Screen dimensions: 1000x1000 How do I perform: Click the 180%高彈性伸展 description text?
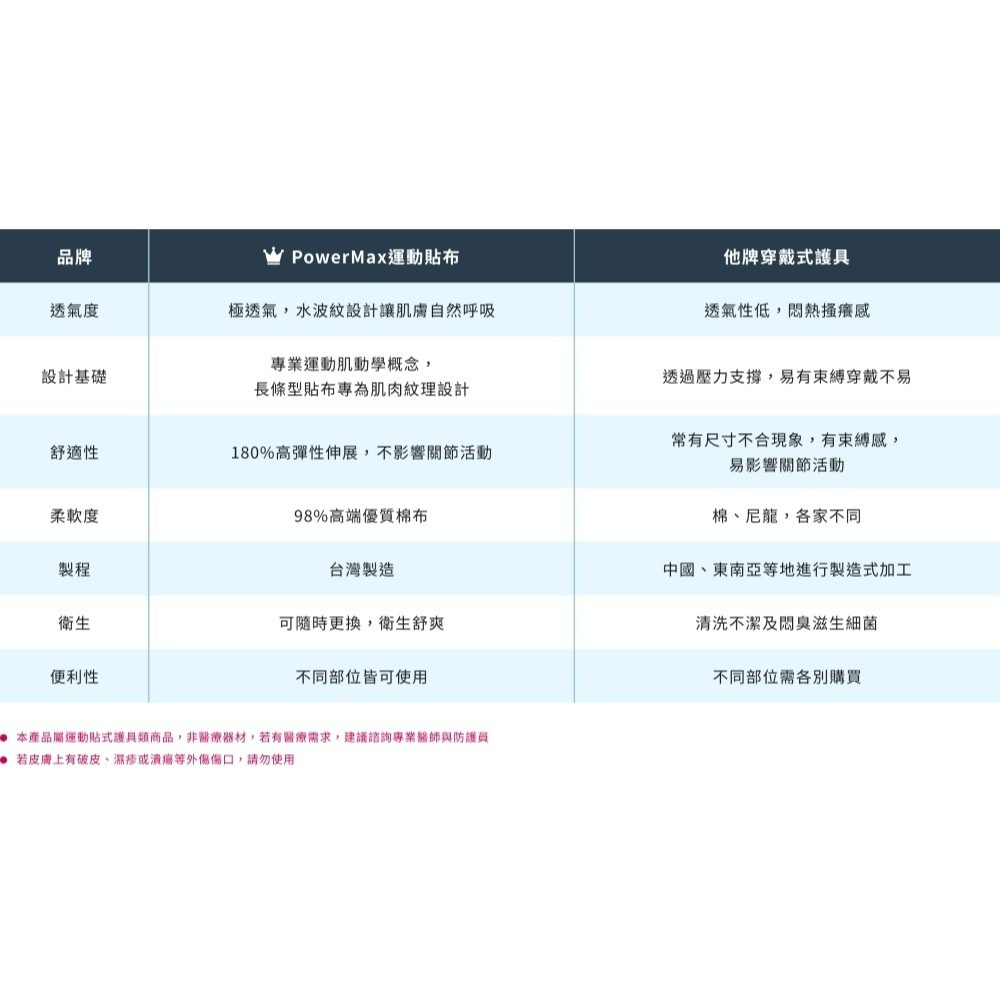tap(361, 452)
